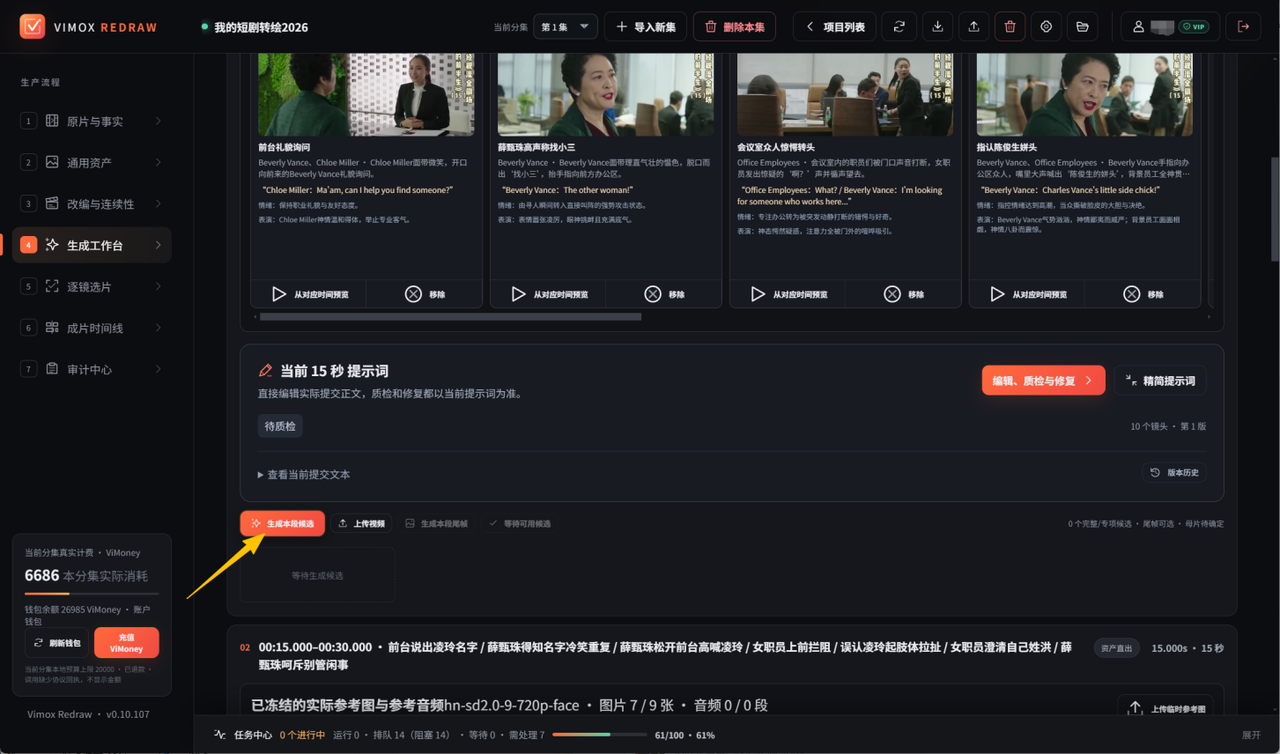Click the upload icon in top toolbar
Image resolution: width=1280 pixels, height=754 pixels.
pyautogui.click(x=974, y=27)
